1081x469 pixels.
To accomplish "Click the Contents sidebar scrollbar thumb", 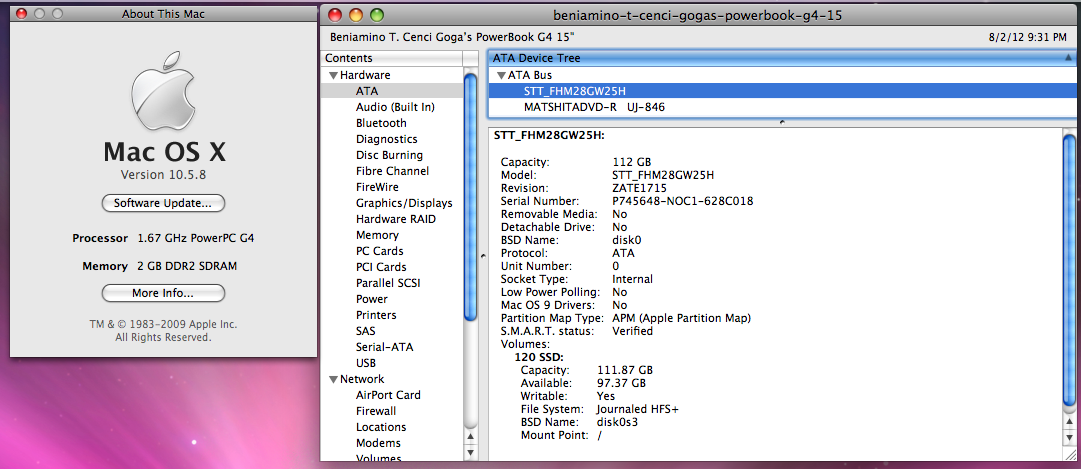I will [471, 196].
